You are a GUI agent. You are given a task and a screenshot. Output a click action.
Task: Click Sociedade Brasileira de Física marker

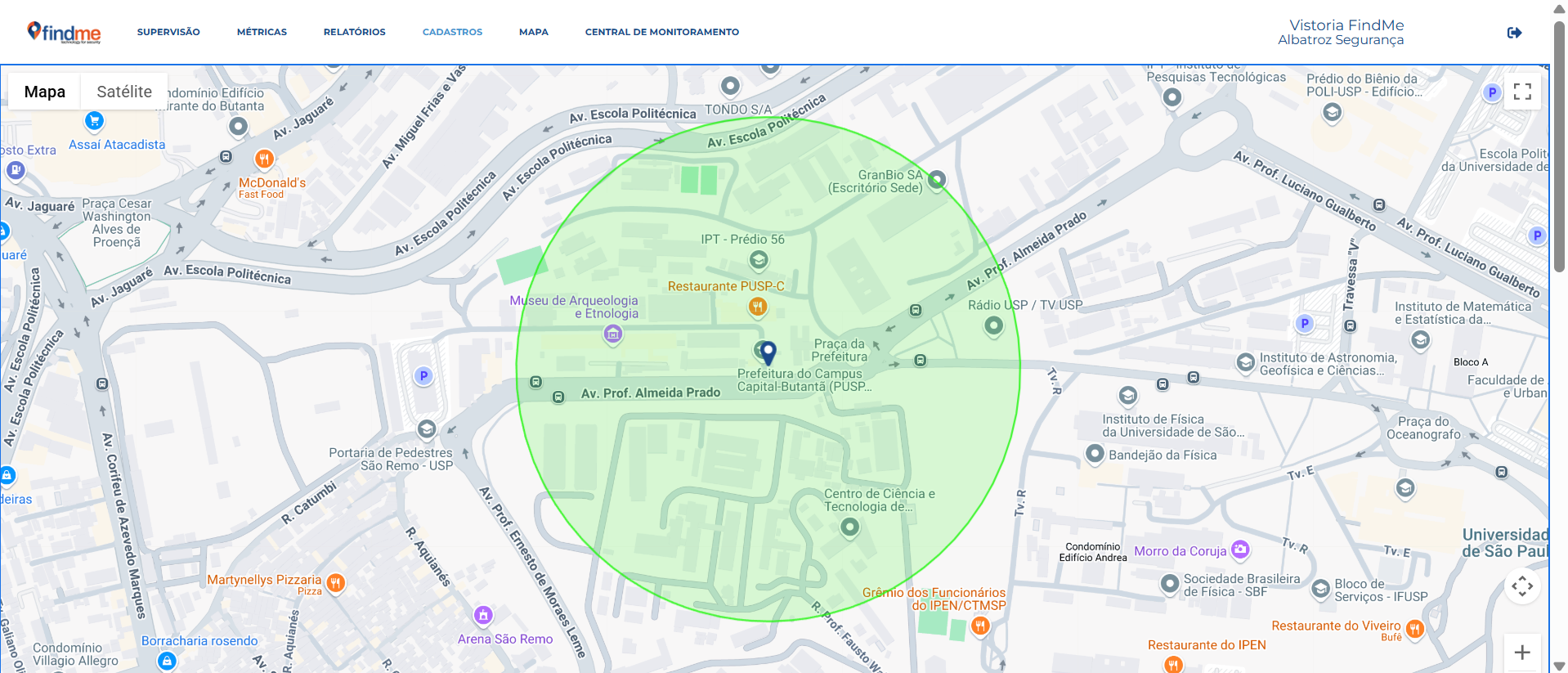(x=1170, y=584)
